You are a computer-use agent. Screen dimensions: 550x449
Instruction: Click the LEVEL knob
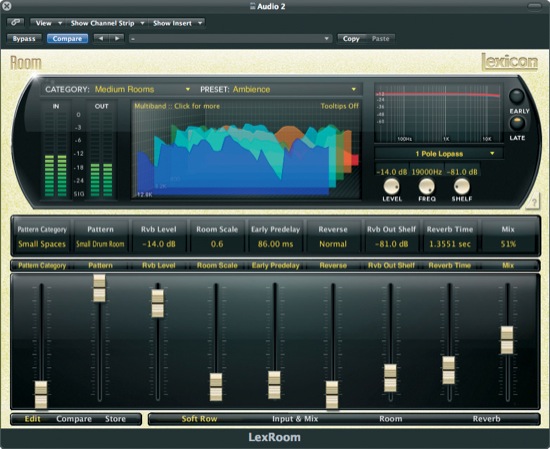(391, 186)
